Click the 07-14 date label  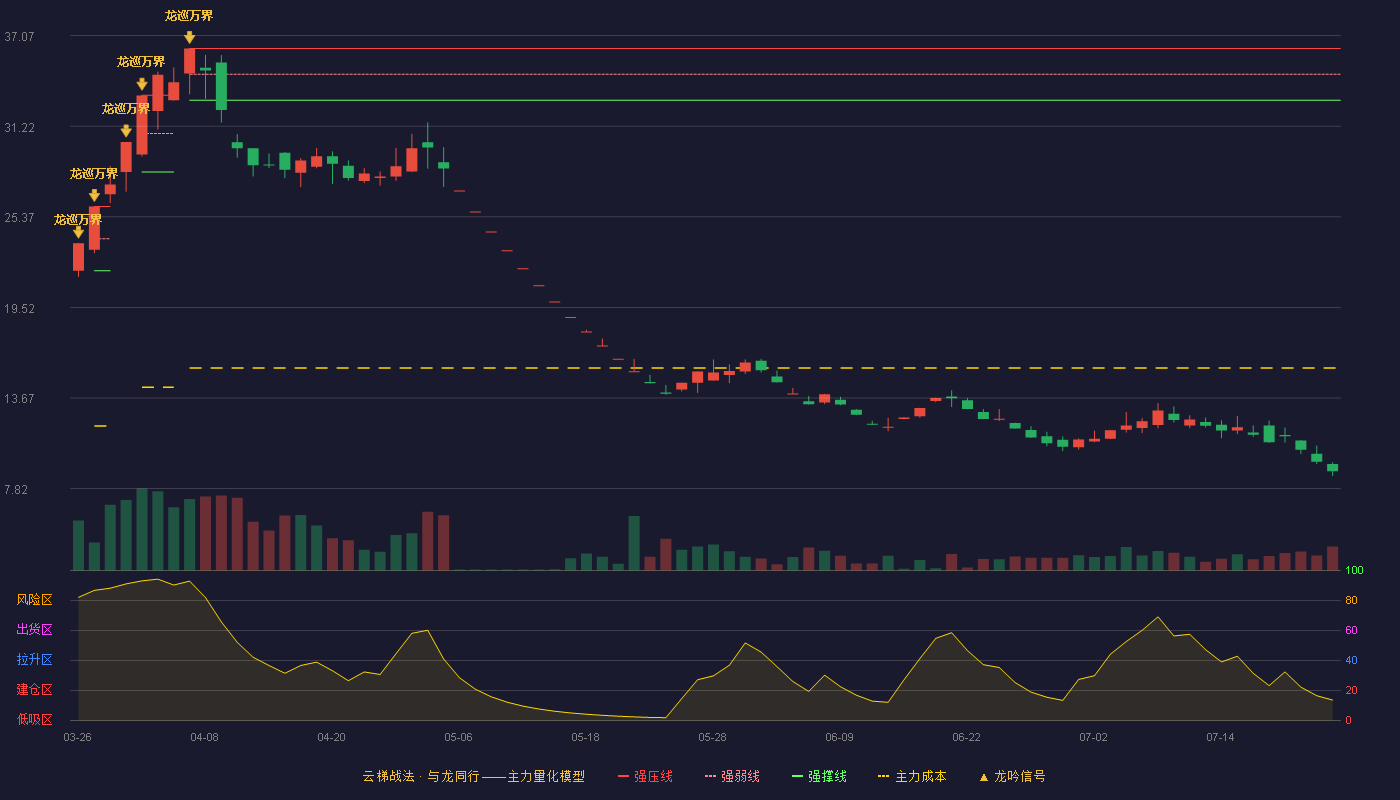(x=1221, y=737)
